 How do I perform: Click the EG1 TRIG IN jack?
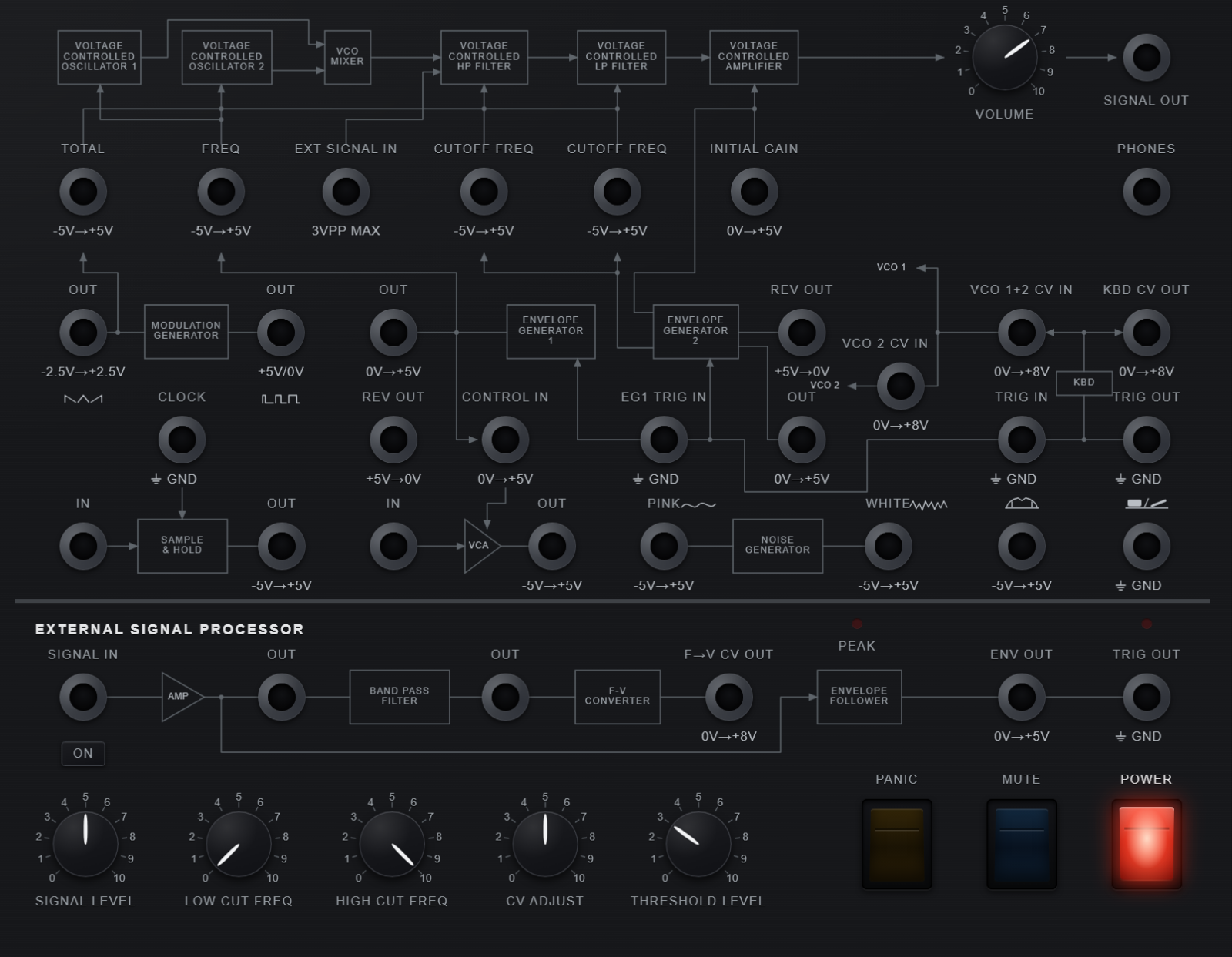664,440
